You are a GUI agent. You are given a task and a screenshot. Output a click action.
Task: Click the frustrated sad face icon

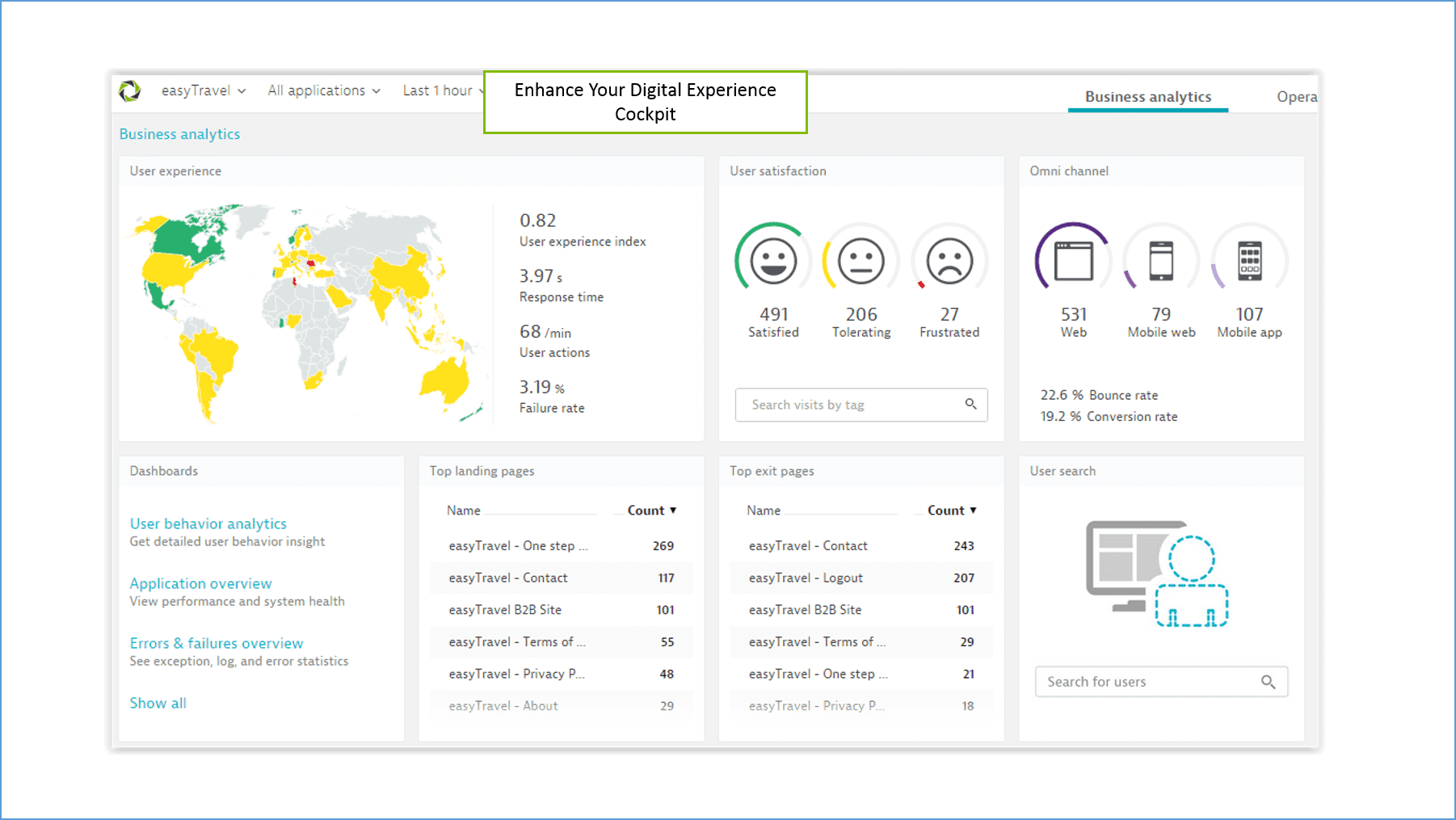point(949,261)
